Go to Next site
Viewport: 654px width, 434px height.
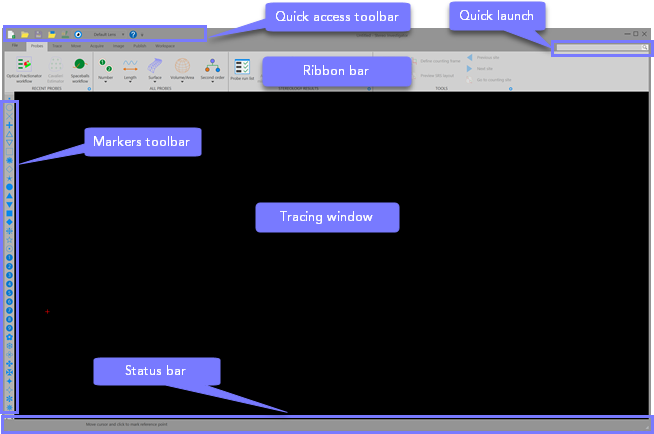pyautogui.click(x=480, y=68)
